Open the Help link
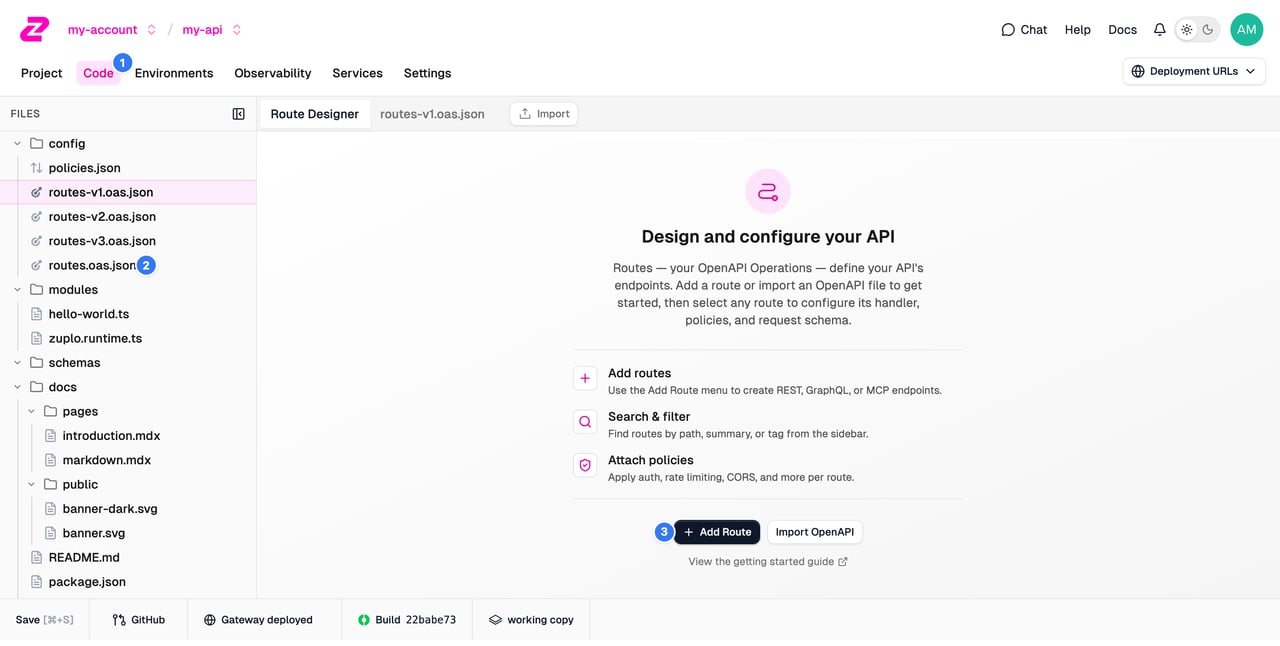 click(x=1078, y=30)
